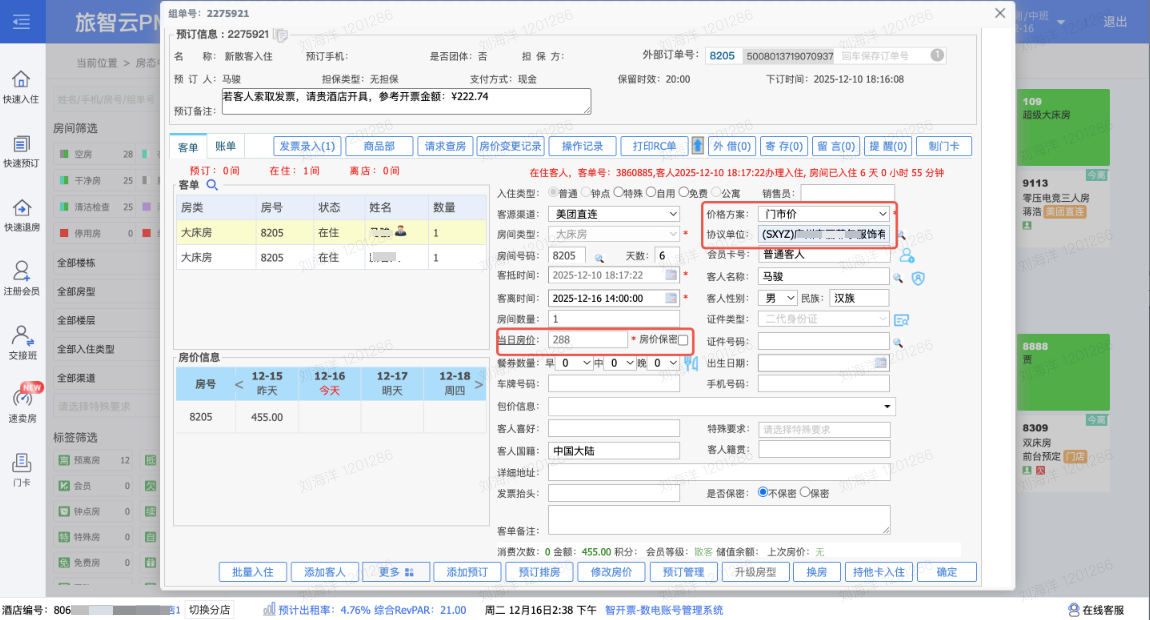Open the 价格方案 dropdown
This screenshot has width=1150, height=620.
[x=822, y=214]
